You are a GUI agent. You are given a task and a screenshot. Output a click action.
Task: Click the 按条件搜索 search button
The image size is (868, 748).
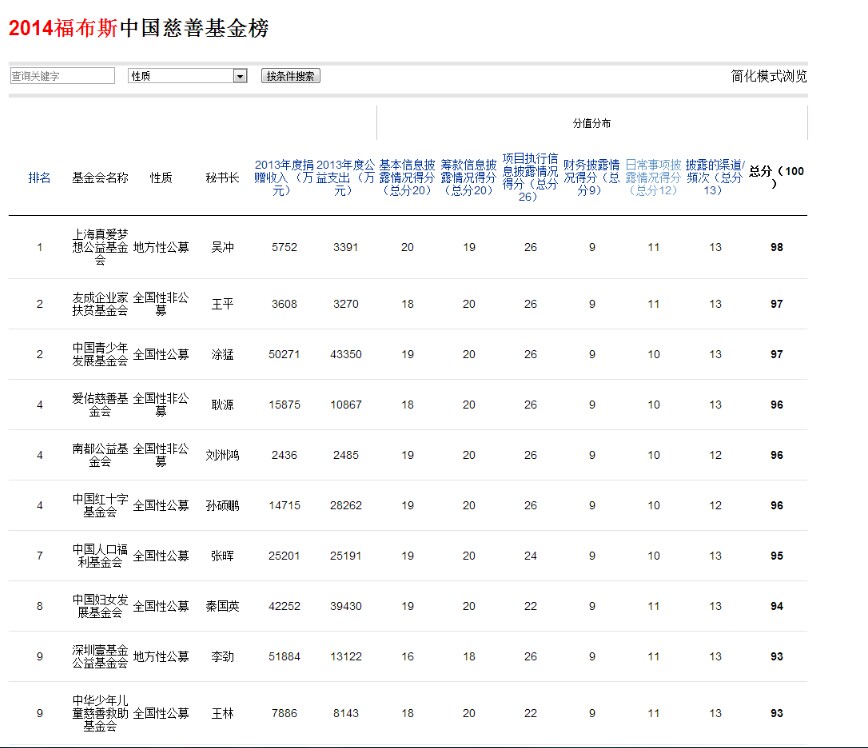point(290,75)
